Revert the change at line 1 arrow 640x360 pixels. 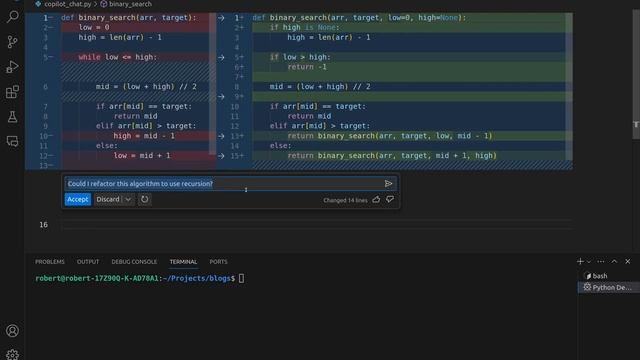(221, 18)
